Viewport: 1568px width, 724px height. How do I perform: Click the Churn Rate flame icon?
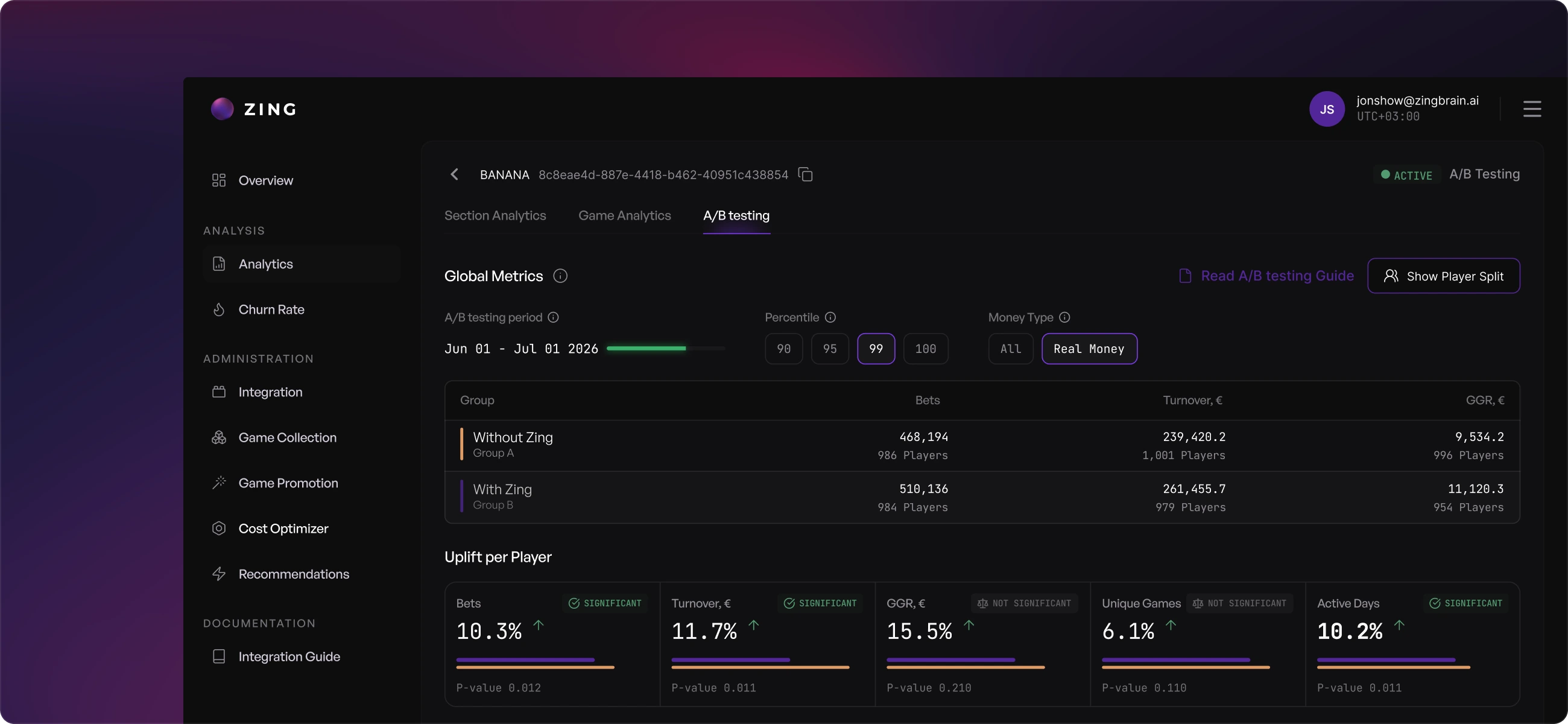click(x=218, y=310)
